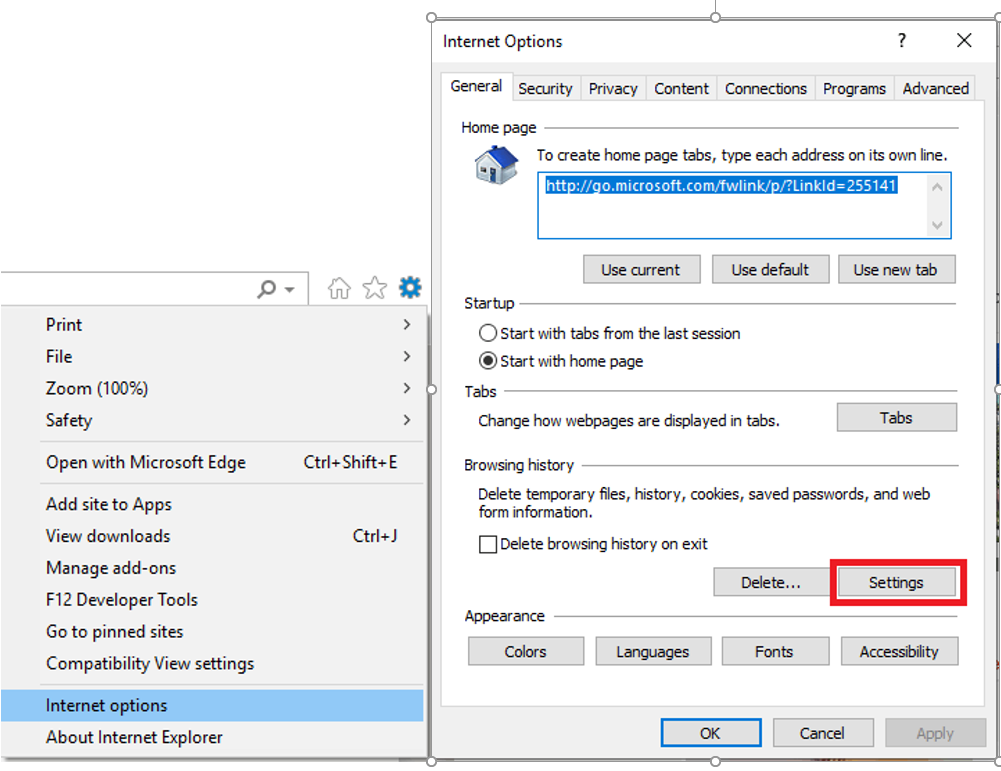Switch to the Connections tab

(765, 89)
